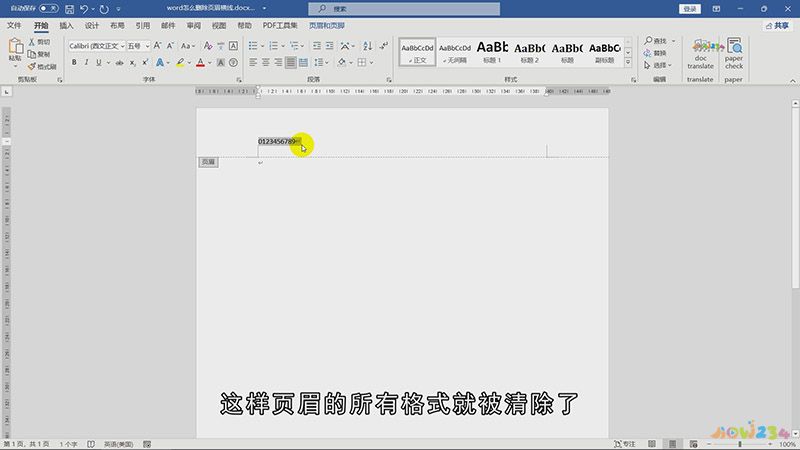Switch to the Header and Footer (页眉和页脚) tab
This screenshot has width=800, height=450.
point(327,25)
